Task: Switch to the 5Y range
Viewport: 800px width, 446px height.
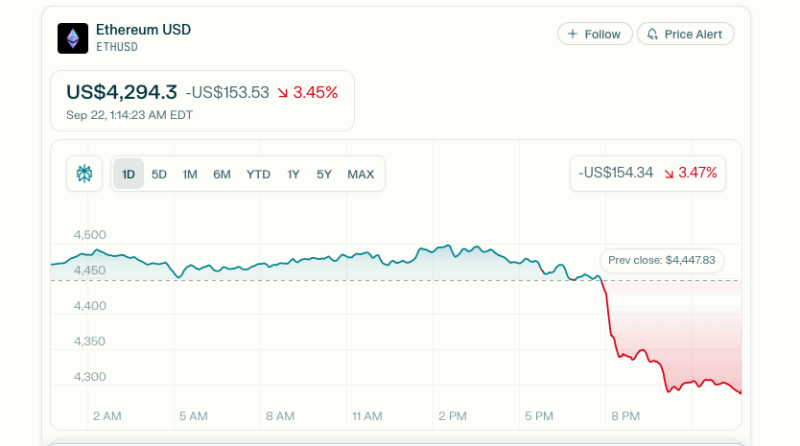Action: coord(324,174)
